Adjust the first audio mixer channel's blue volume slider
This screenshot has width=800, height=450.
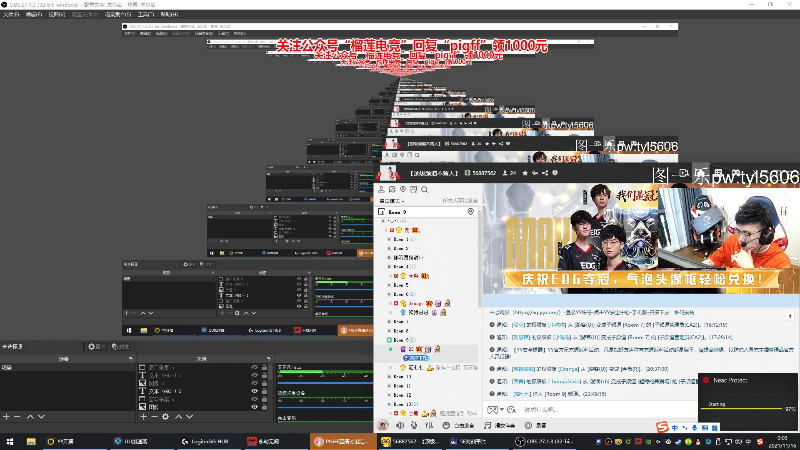click(x=324, y=382)
